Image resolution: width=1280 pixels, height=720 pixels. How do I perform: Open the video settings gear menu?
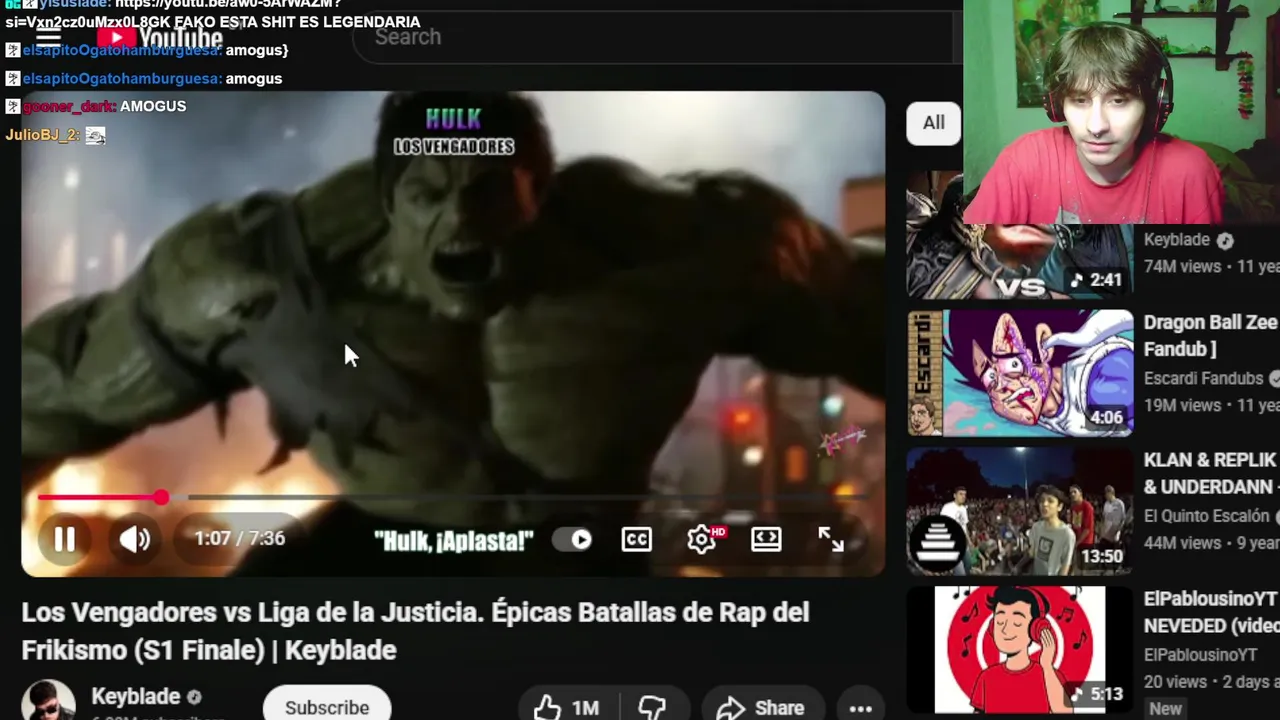point(703,539)
